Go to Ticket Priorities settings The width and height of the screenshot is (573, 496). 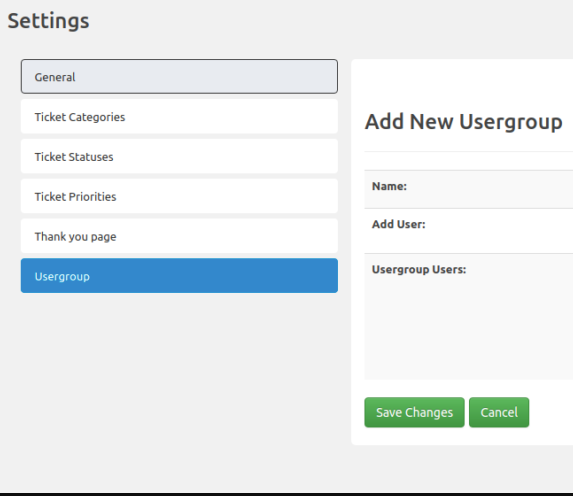click(179, 196)
